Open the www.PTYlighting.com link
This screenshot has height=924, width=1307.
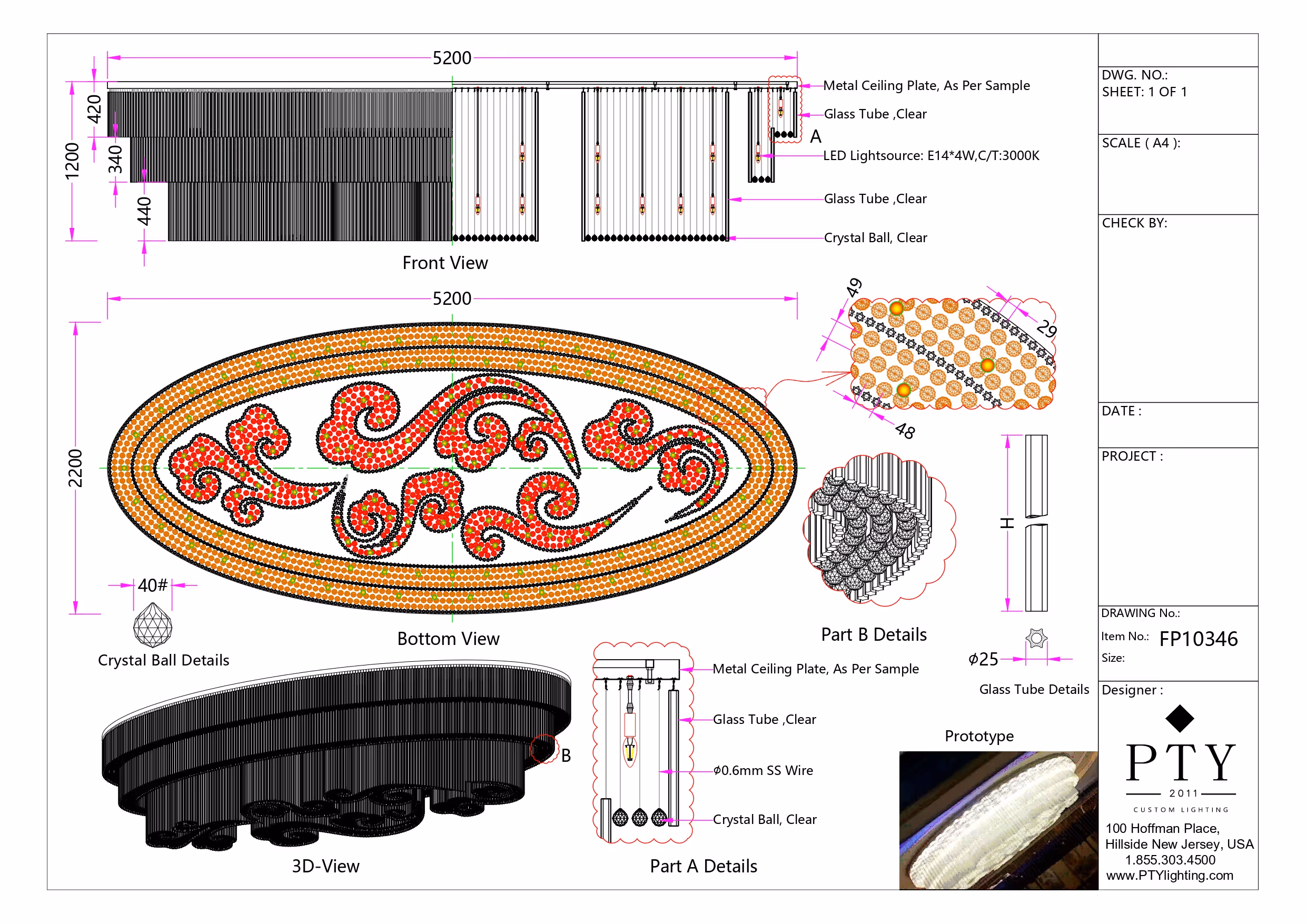click(1169, 875)
